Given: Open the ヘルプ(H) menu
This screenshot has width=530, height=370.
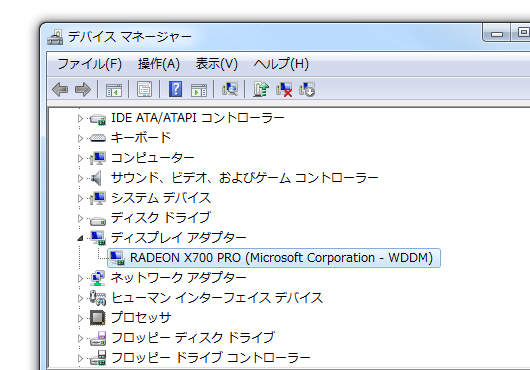Looking at the screenshot, I should tap(281, 64).
